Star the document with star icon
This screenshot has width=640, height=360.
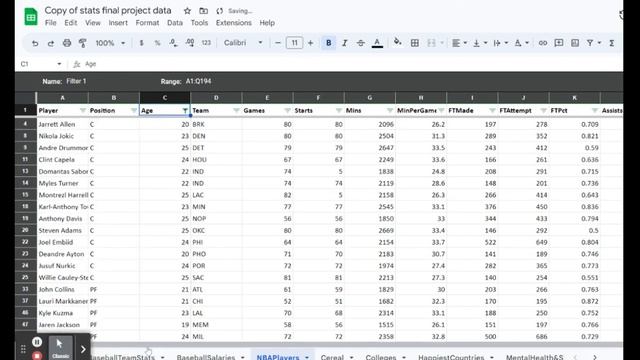pos(187,11)
